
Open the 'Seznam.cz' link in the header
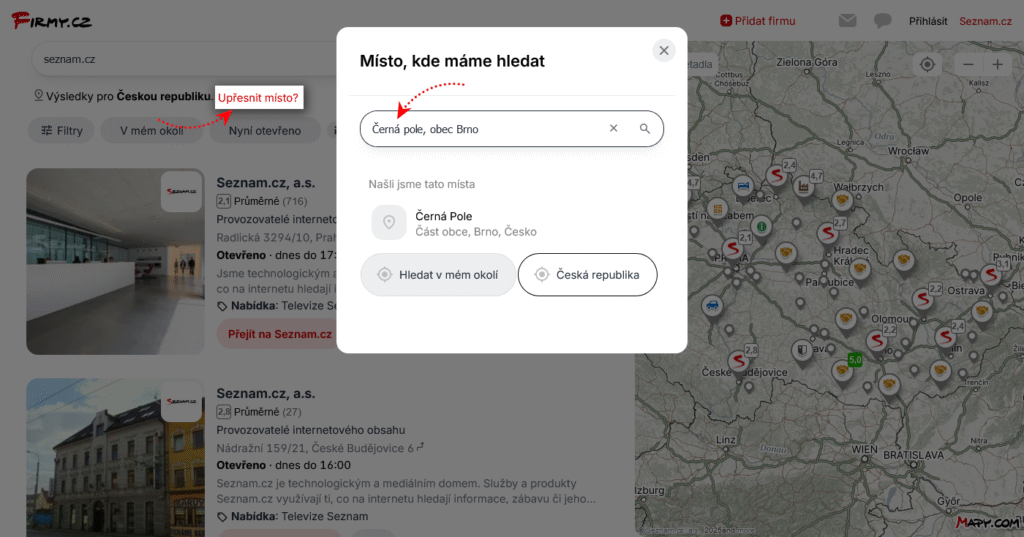(x=985, y=21)
